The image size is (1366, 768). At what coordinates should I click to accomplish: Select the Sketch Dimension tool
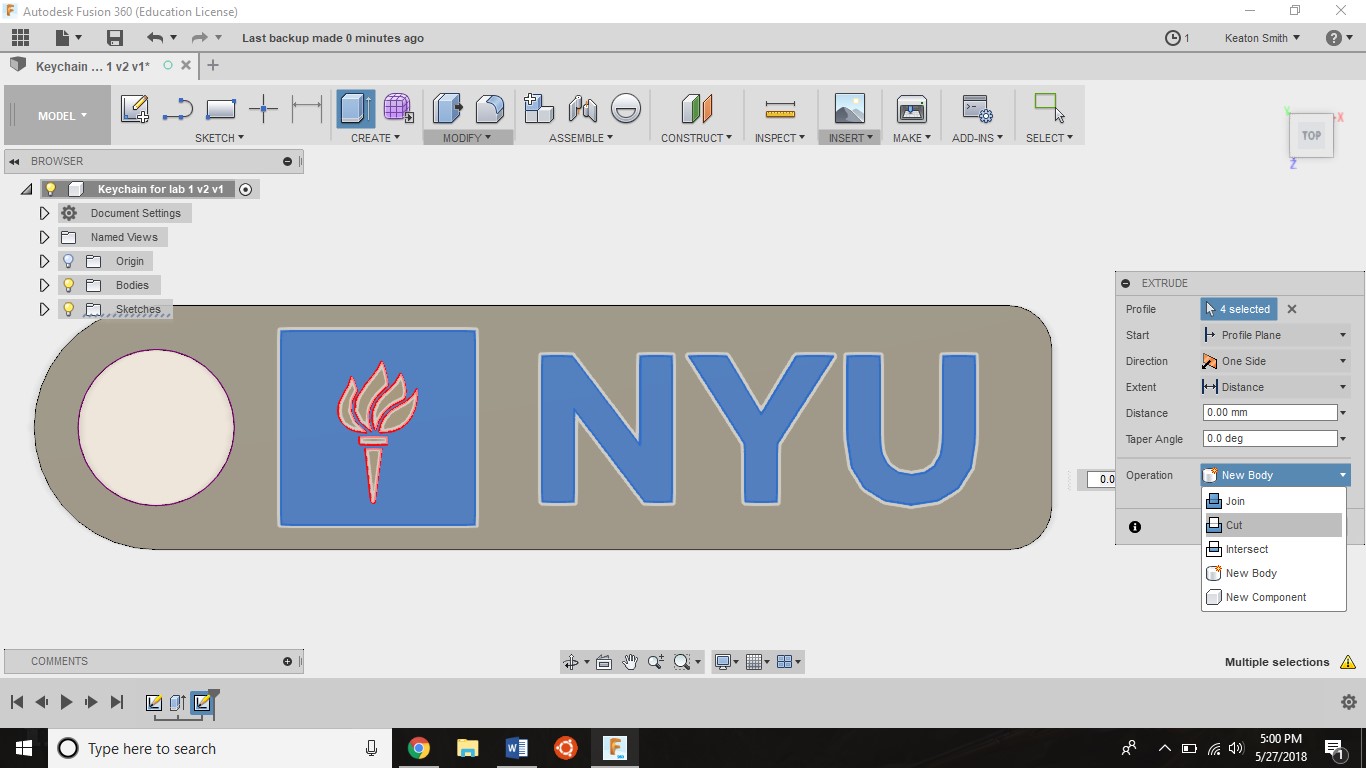[x=307, y=109]
